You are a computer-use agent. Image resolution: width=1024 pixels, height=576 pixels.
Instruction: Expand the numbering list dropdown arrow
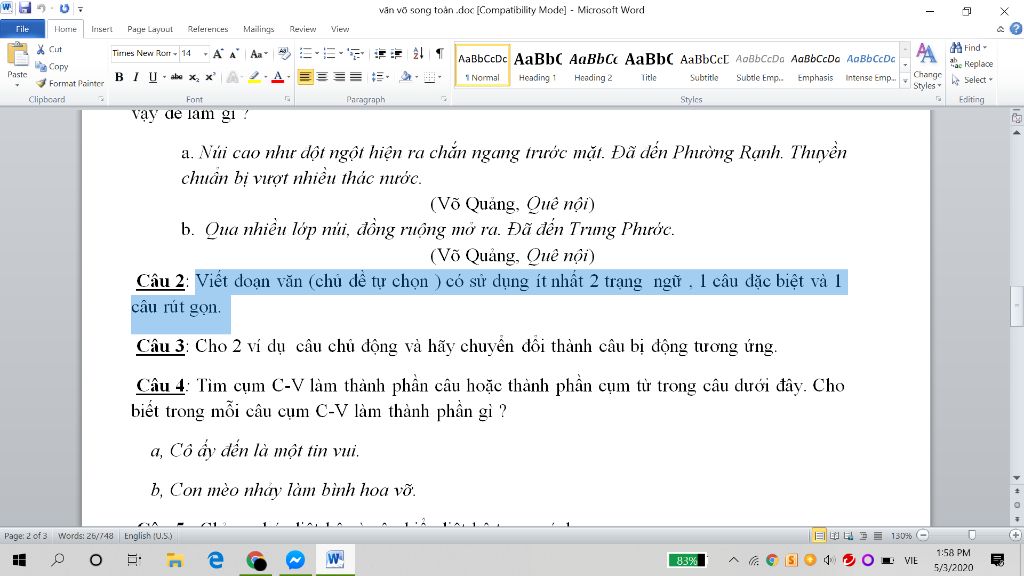(x=340, y=54)
